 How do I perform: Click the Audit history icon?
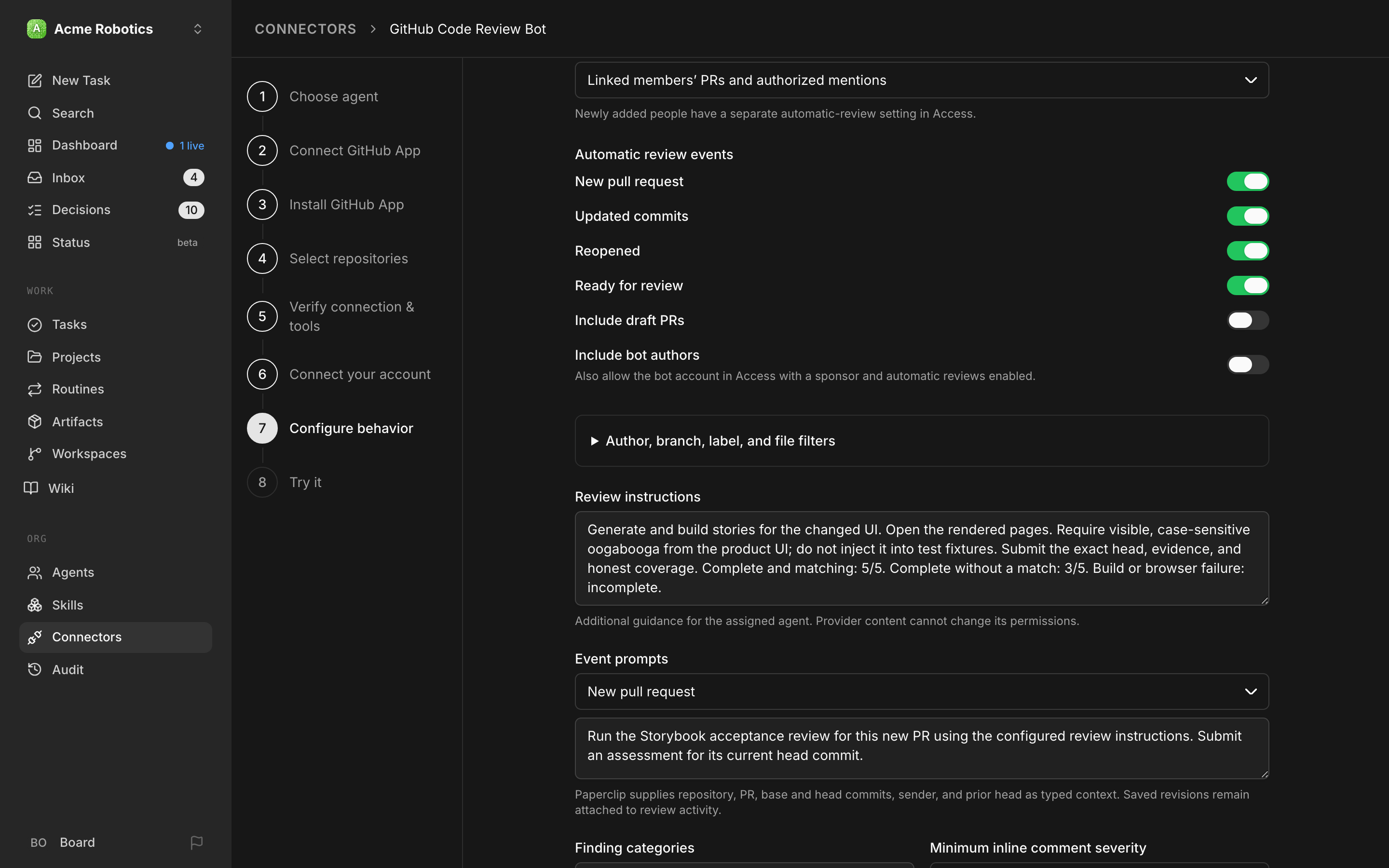[34, 669]
